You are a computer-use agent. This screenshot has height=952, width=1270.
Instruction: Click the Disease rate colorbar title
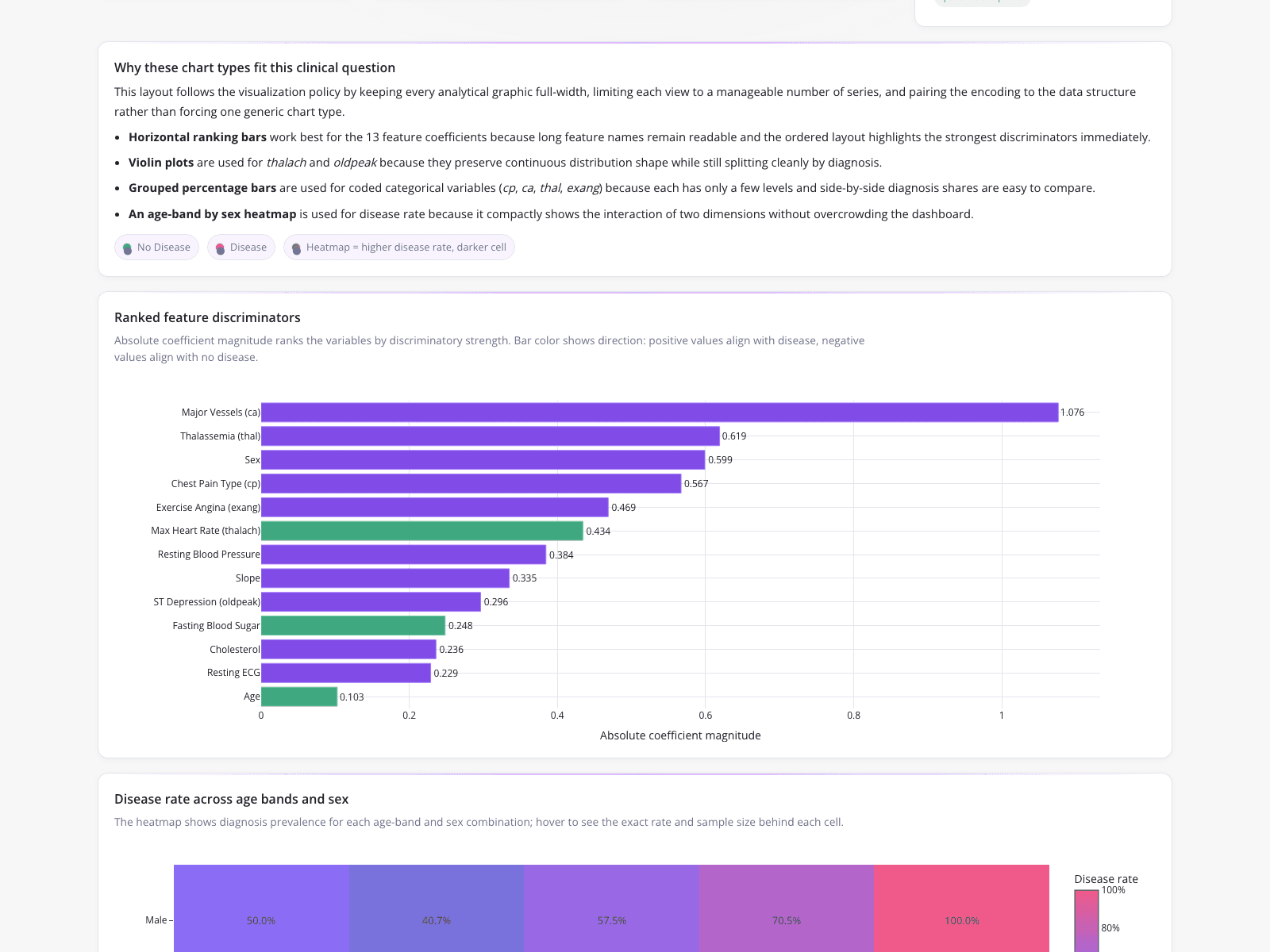(x=1106, y=879)
